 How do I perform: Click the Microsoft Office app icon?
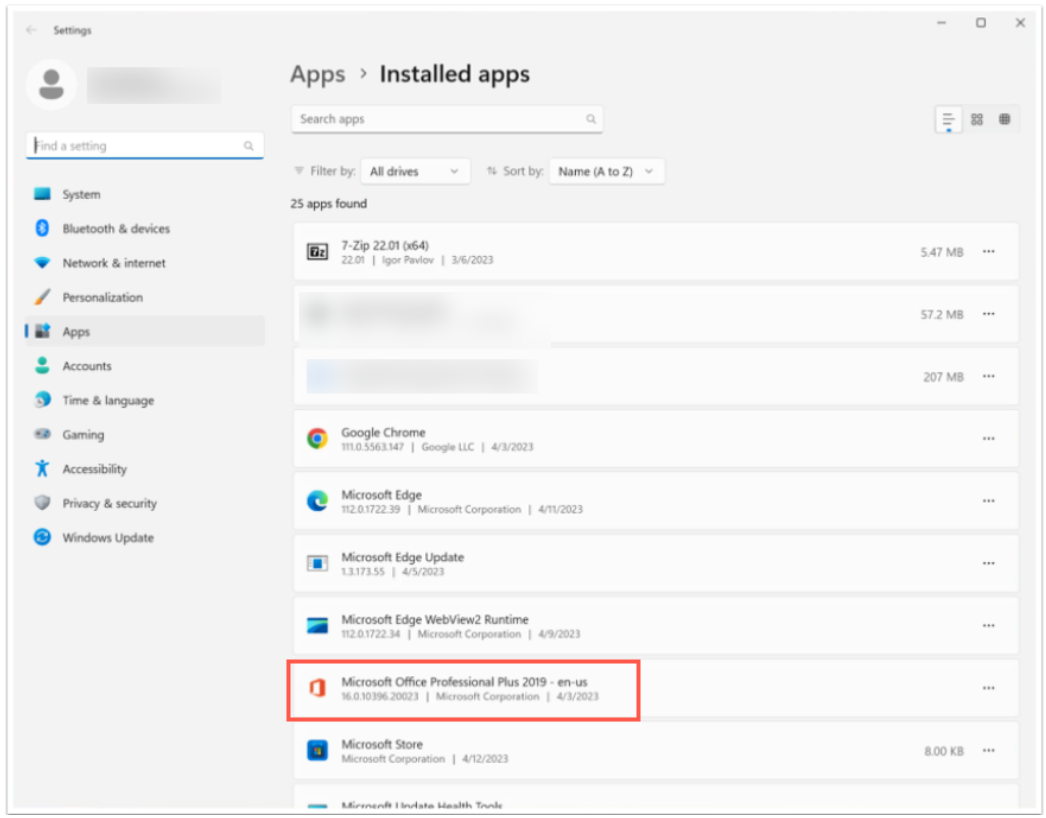pos(317,688)
